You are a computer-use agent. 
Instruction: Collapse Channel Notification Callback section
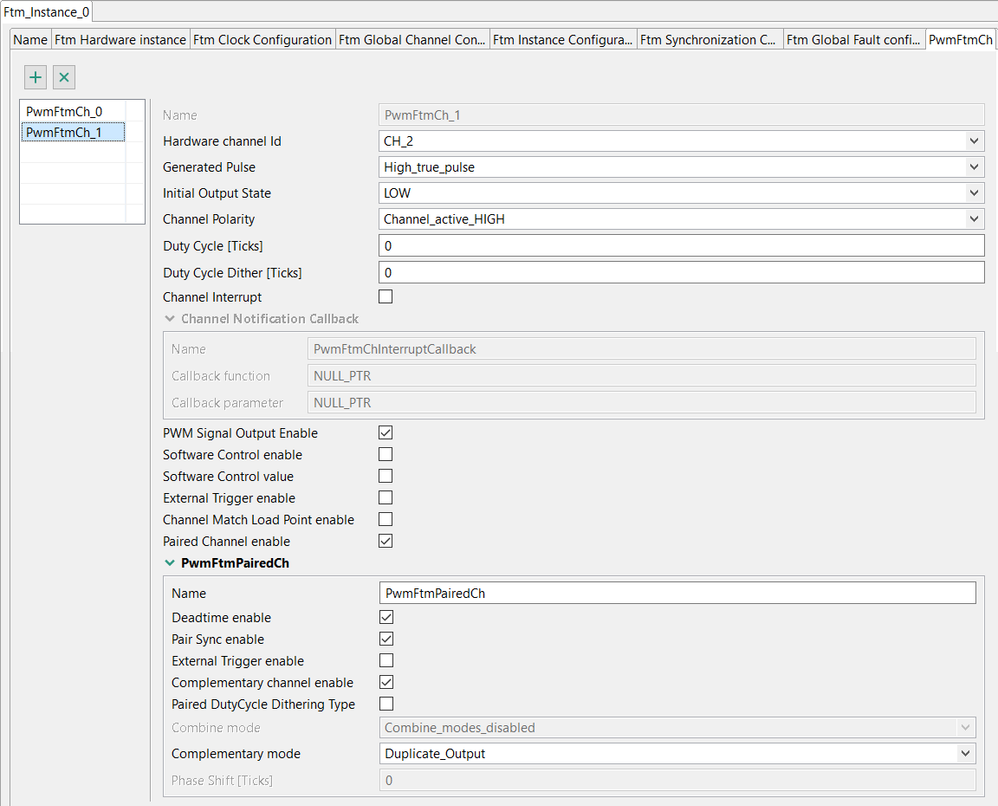coord(169,319)
